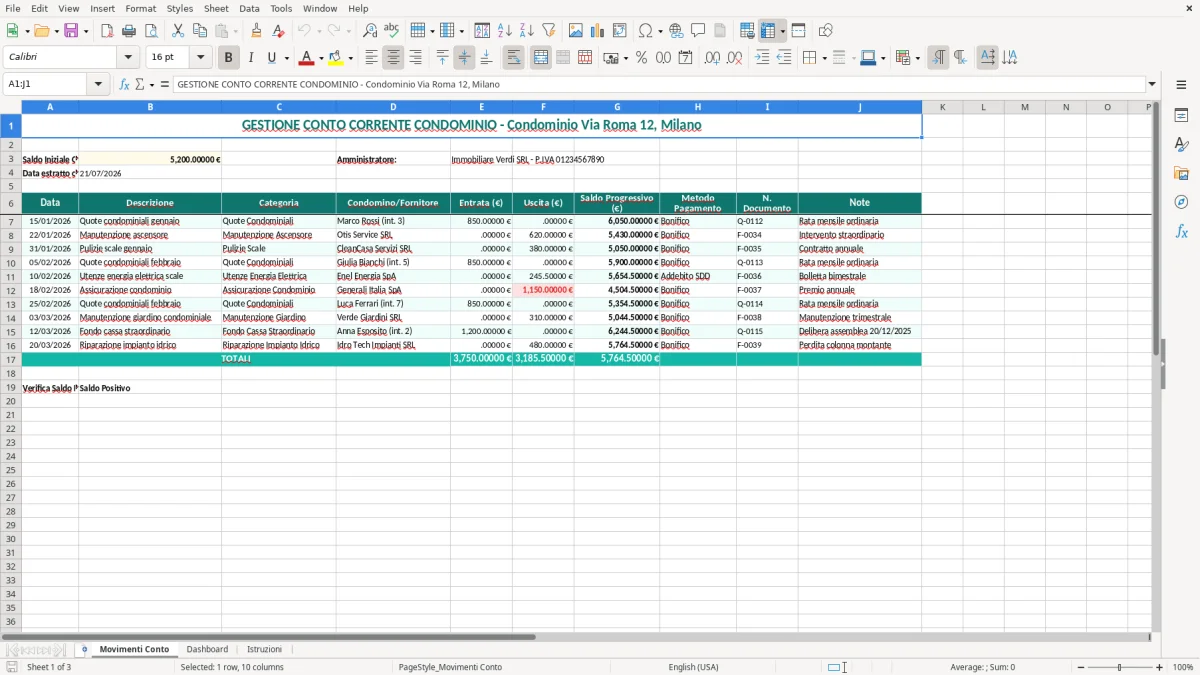Toggle Wrap Text
This screenshot has height=675, width=1200.
point(513,58)
